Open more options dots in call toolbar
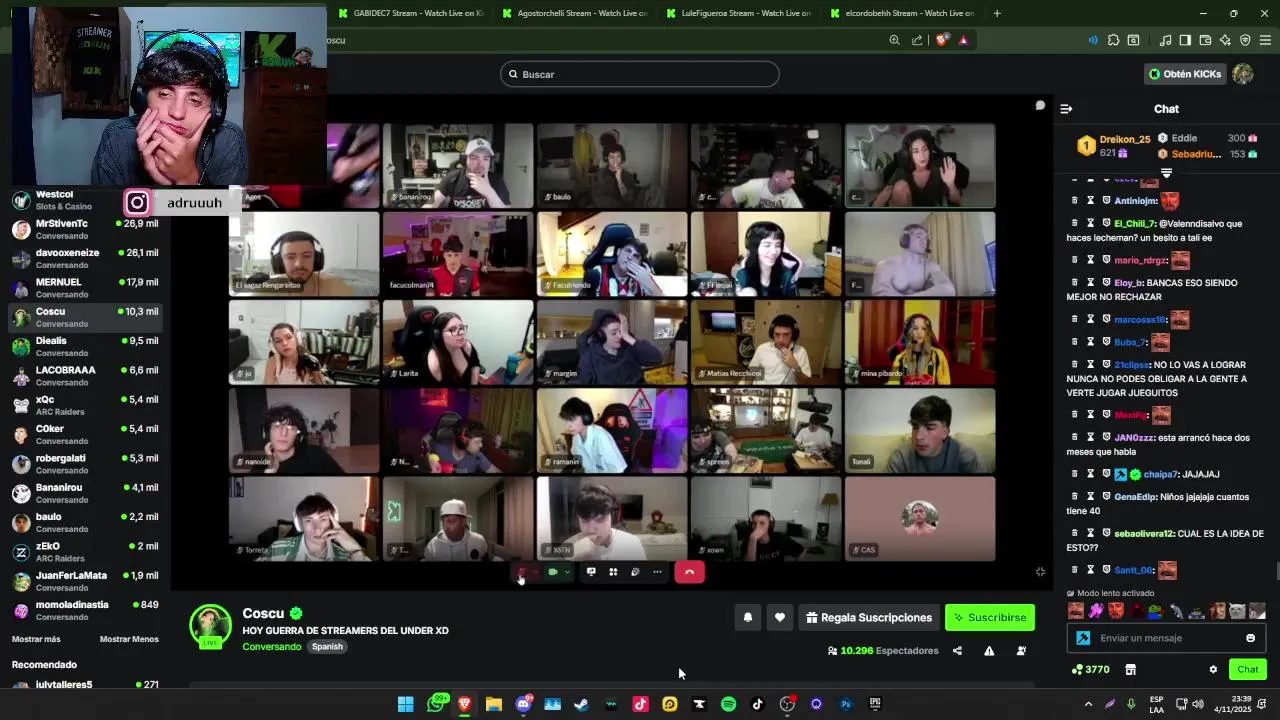This screenshot has width=1280, height=720. [x=657, y=572]
